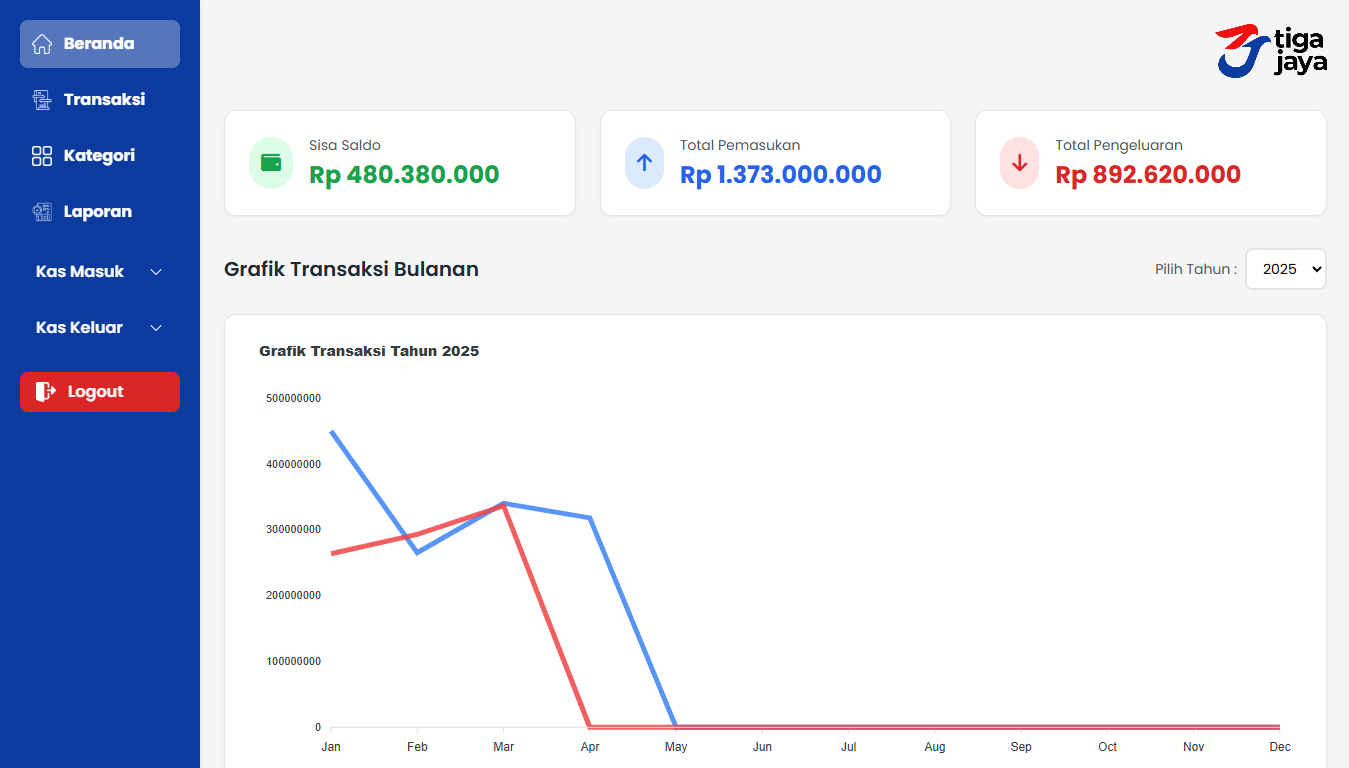Click the red down-arrow Pengeluaran icon
1349x768 pixels.
pyautogui.click(x=1019, y=163)
